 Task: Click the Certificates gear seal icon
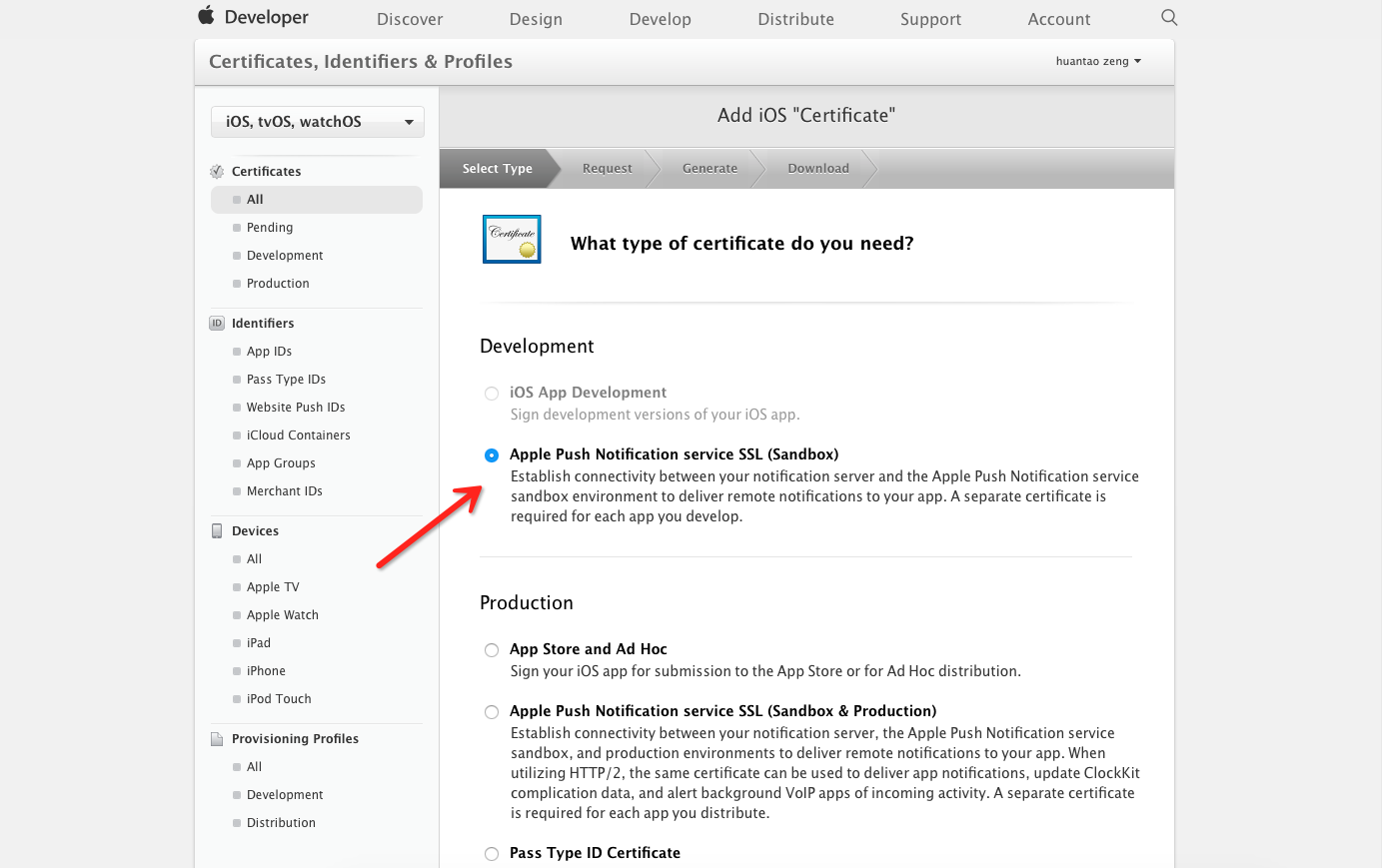pos(217,172)
